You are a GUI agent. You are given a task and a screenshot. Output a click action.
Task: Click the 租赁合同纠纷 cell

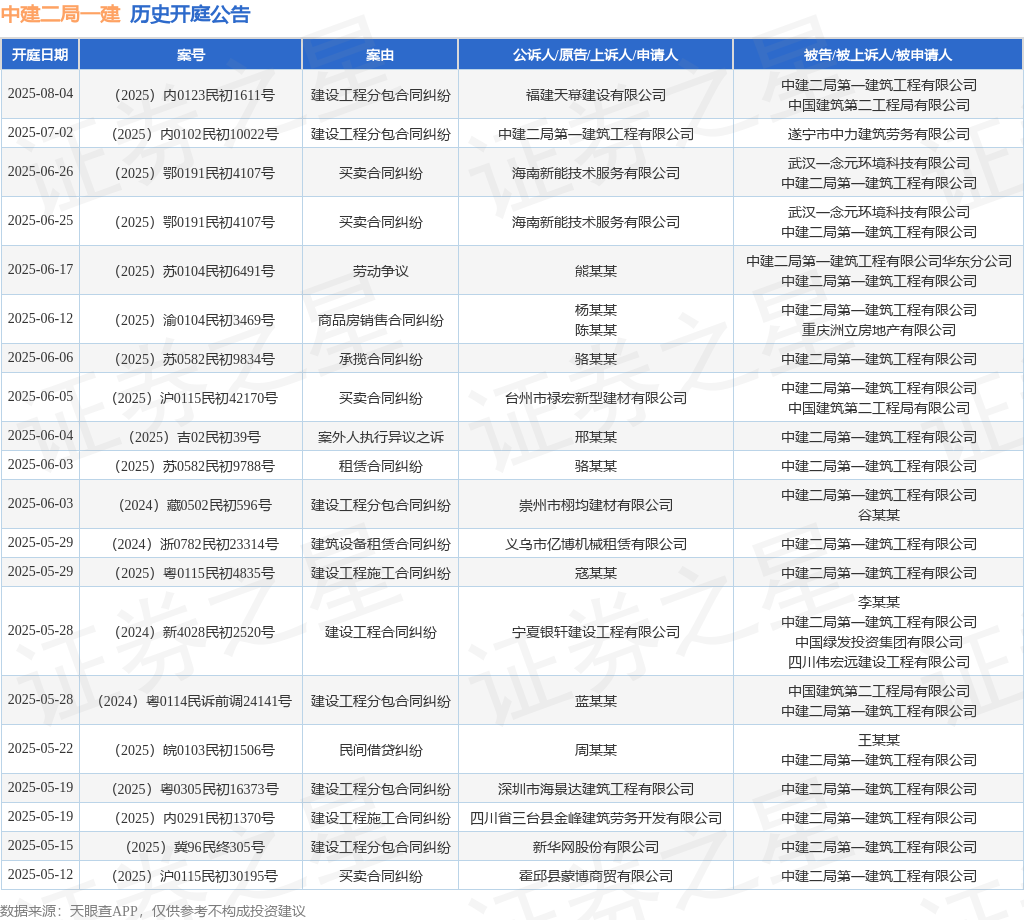(x=380, y=466)
